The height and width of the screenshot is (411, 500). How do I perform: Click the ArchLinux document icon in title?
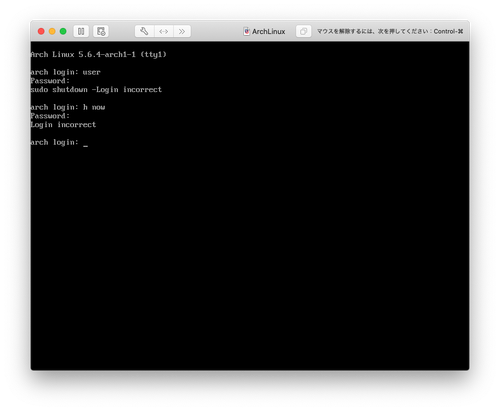[x=246, y=31]
